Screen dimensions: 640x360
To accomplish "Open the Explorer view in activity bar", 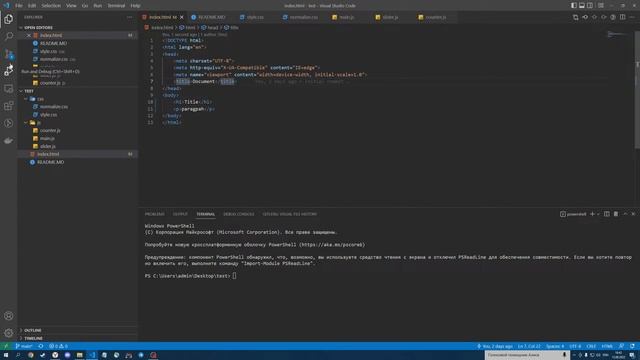I will pyautogui.click(x=9, y=19).
